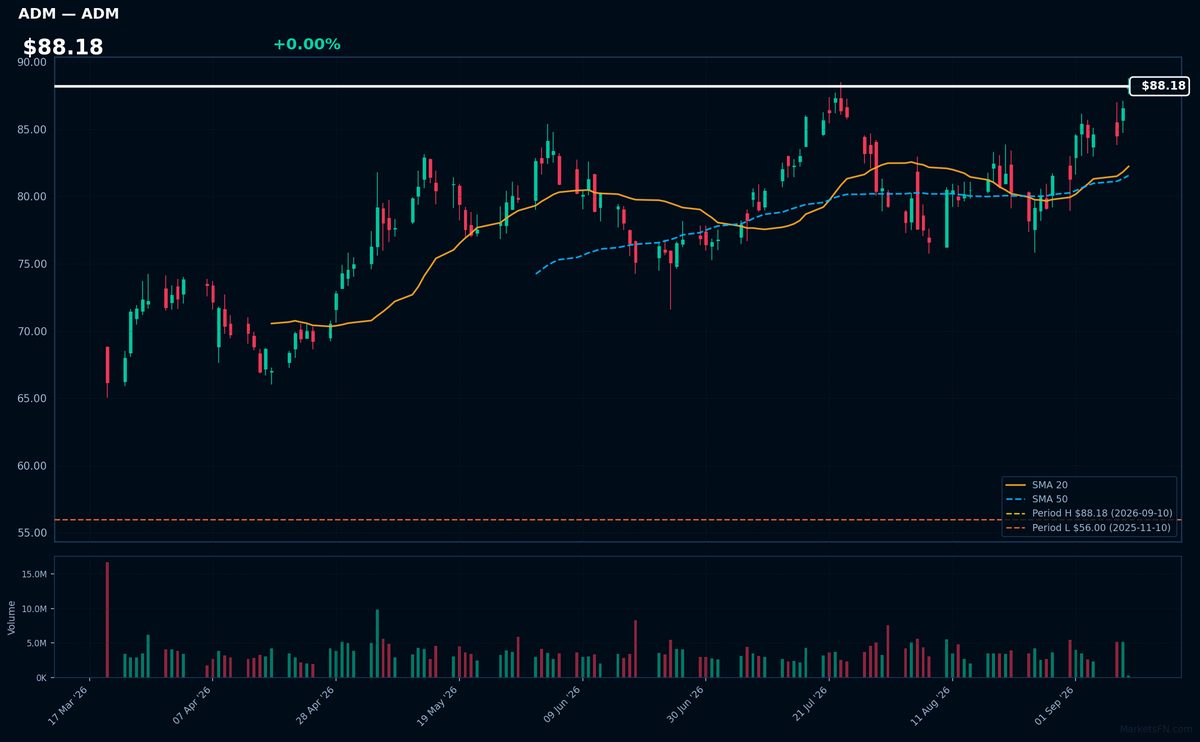Viewport: 1200px width, 742px height.
Task: Click the 15.0M volume axis label
Action: click(34, 575)
